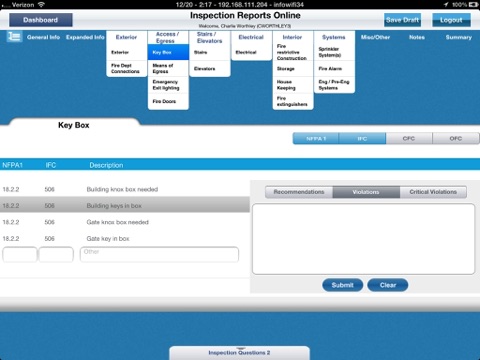Screen dimensions: 480x360
Task: Tap the location arrow in status bar
Action: 446,5
